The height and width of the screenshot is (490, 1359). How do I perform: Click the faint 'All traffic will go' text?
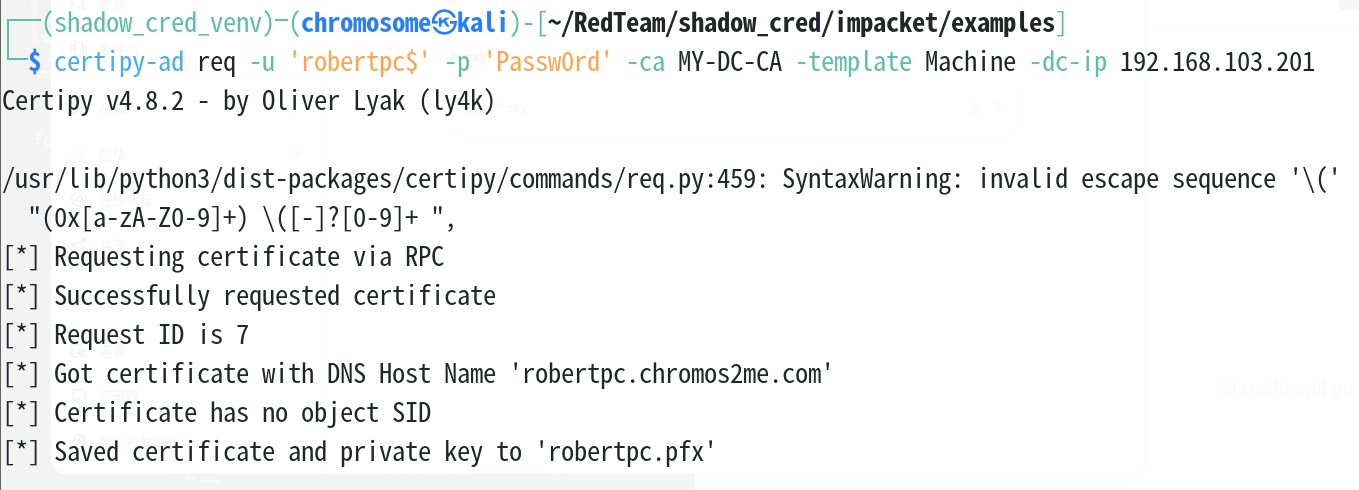tap(1285, 390)
